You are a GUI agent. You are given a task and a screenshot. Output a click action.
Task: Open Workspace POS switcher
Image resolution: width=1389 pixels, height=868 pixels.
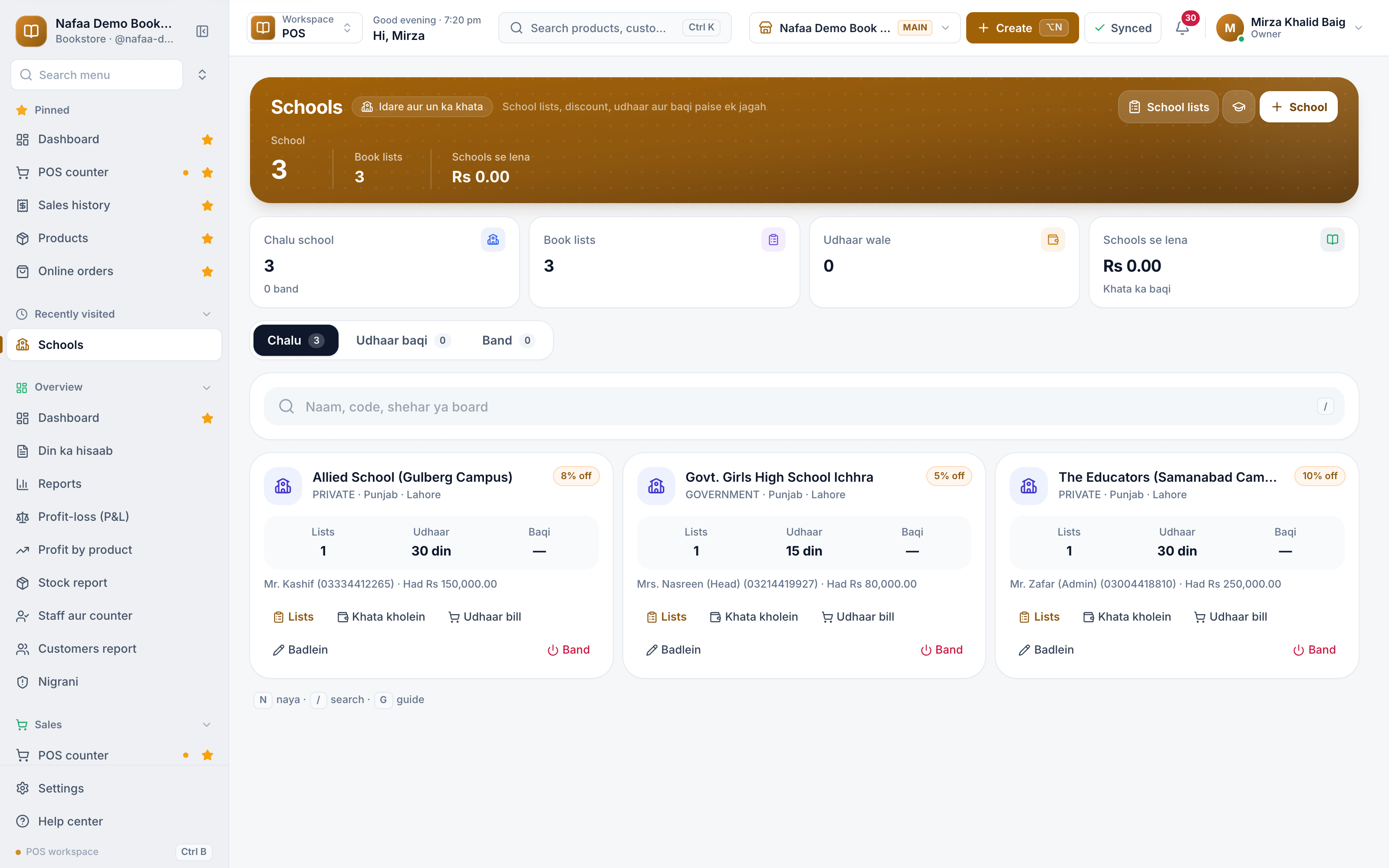(x=305, y=27)
